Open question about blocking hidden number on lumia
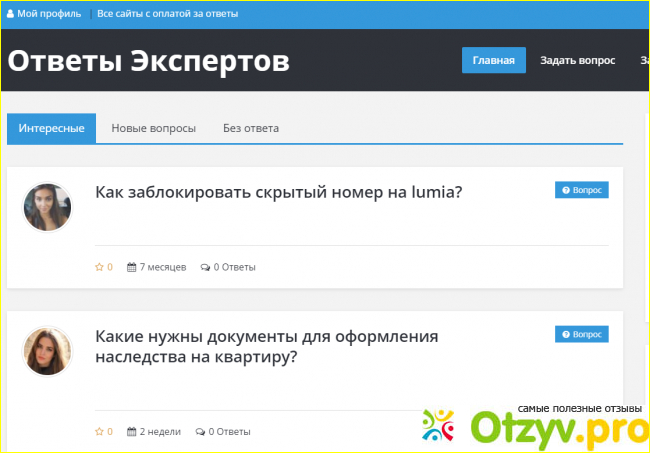The width and height of the screenshot is (650, 453). [278, 192]
